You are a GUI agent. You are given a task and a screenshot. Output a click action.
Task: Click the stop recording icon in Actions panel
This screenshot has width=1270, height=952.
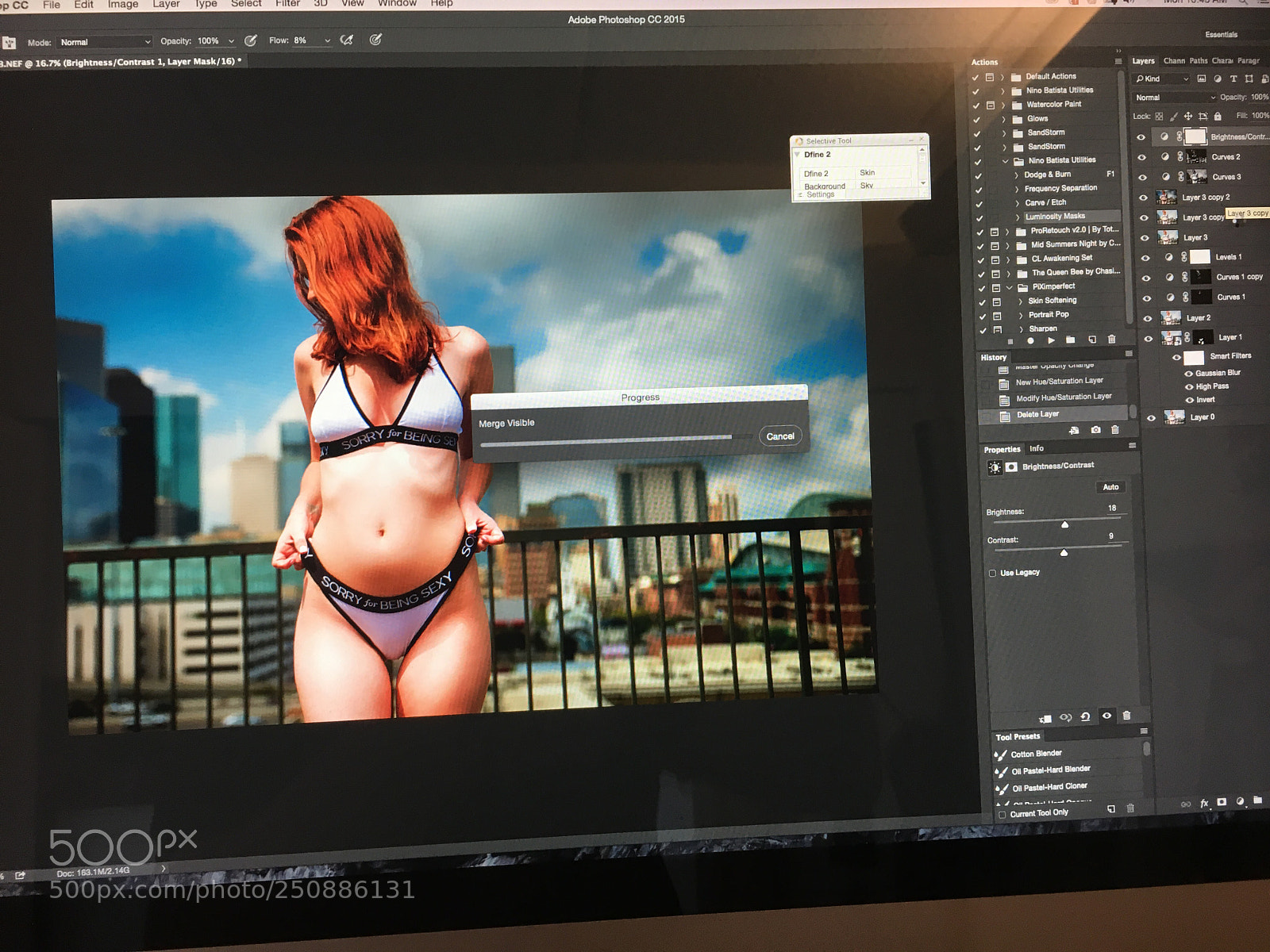pos(1010,341)
